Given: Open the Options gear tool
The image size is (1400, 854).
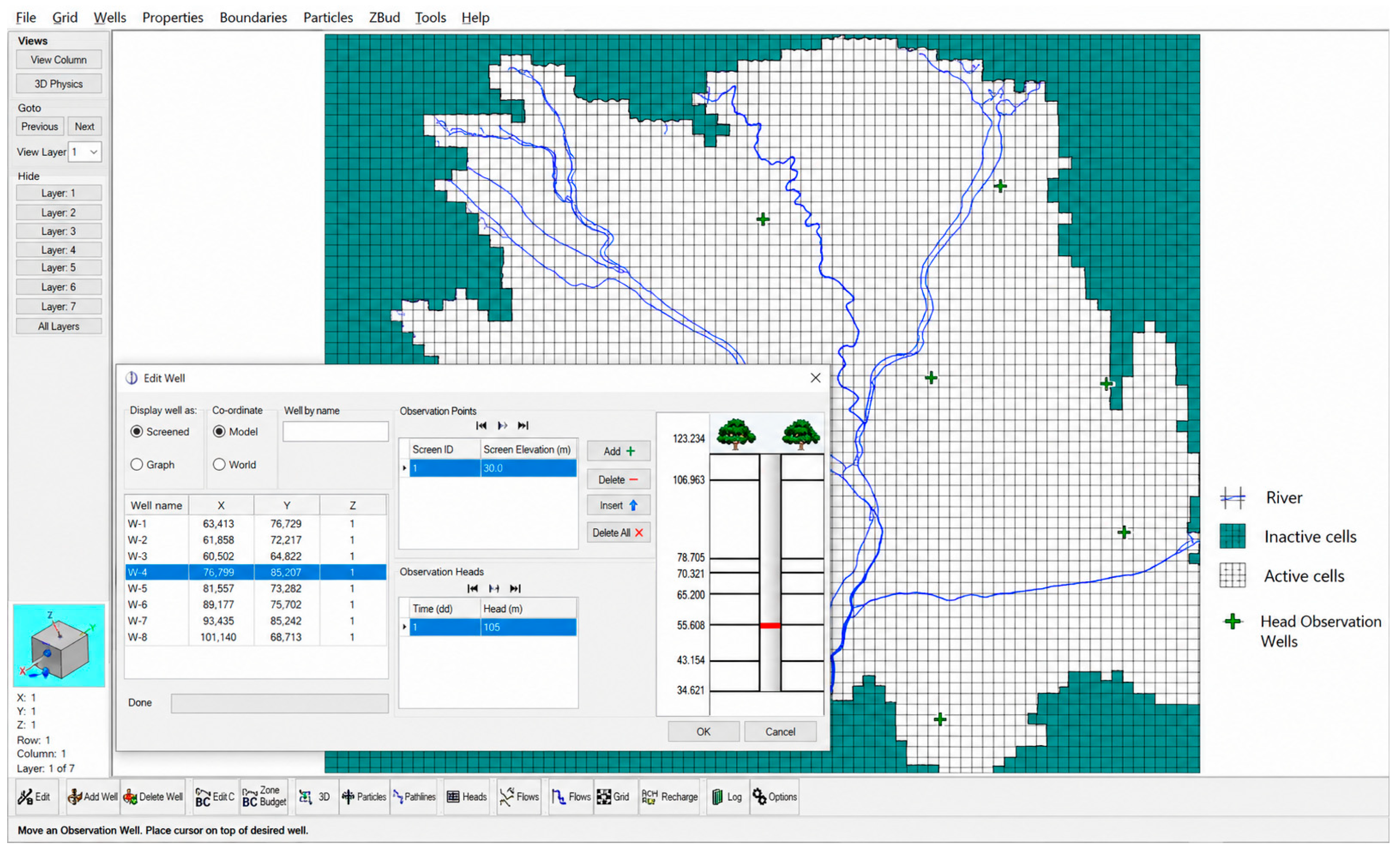Looking at the screenshot, I should coord(775,797).
